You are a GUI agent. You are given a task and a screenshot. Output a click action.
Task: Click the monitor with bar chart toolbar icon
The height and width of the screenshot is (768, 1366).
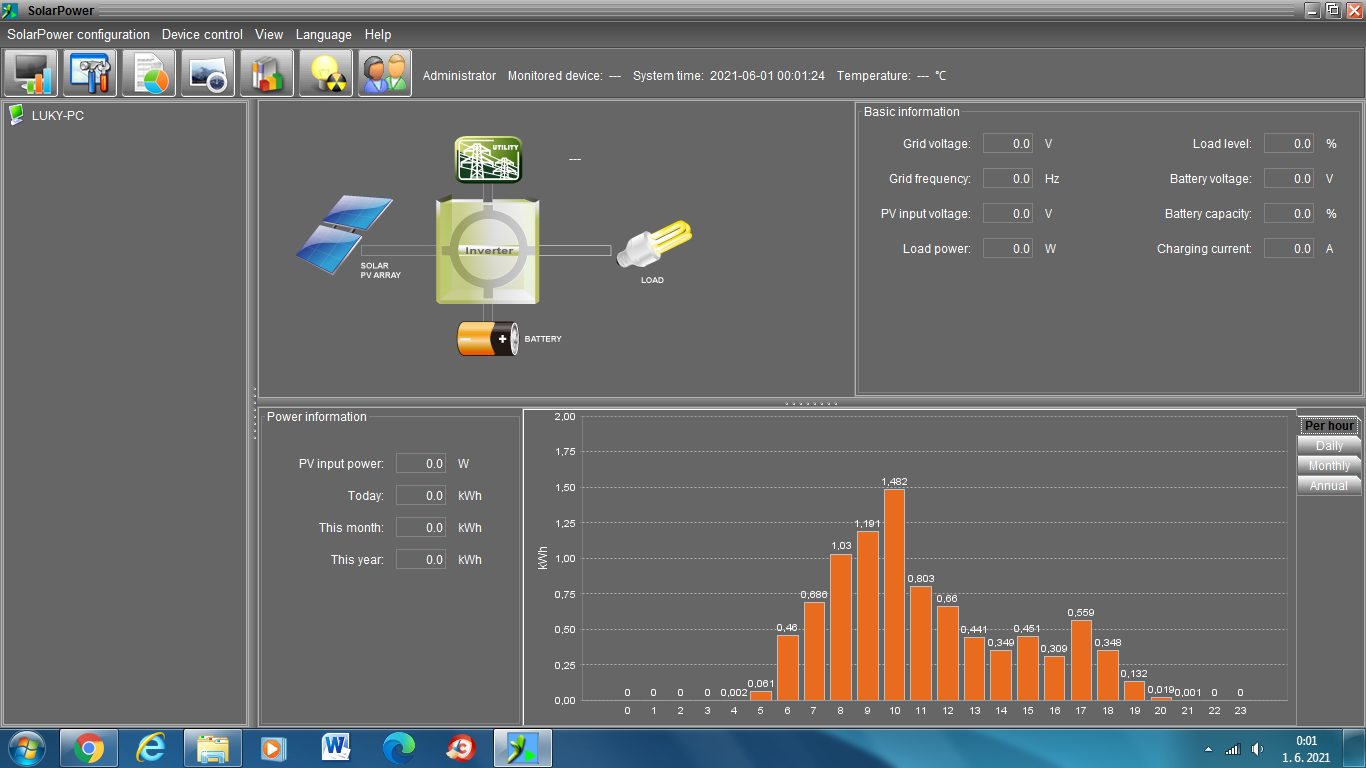31,74
